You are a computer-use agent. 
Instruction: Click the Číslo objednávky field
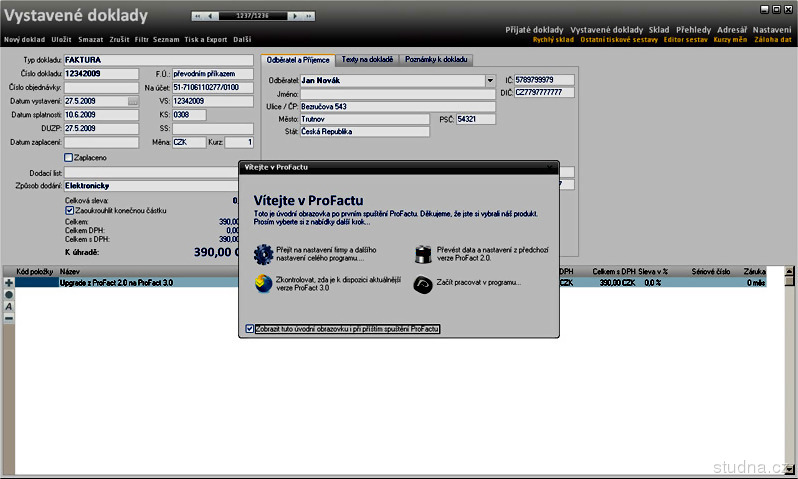(x=101, y=88)
